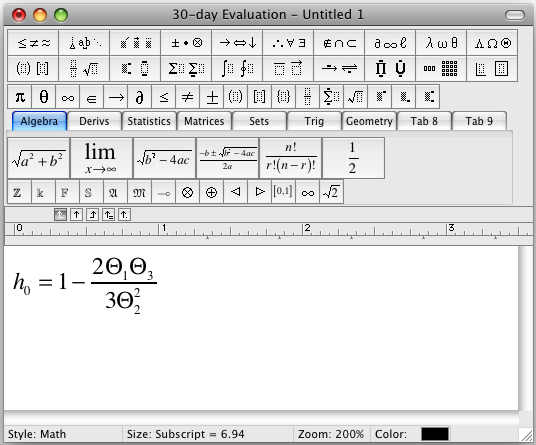The height and width of the screenshot is (445, 536).
Task: Insert Fraktur M symbol
Action: click(139, 192)
